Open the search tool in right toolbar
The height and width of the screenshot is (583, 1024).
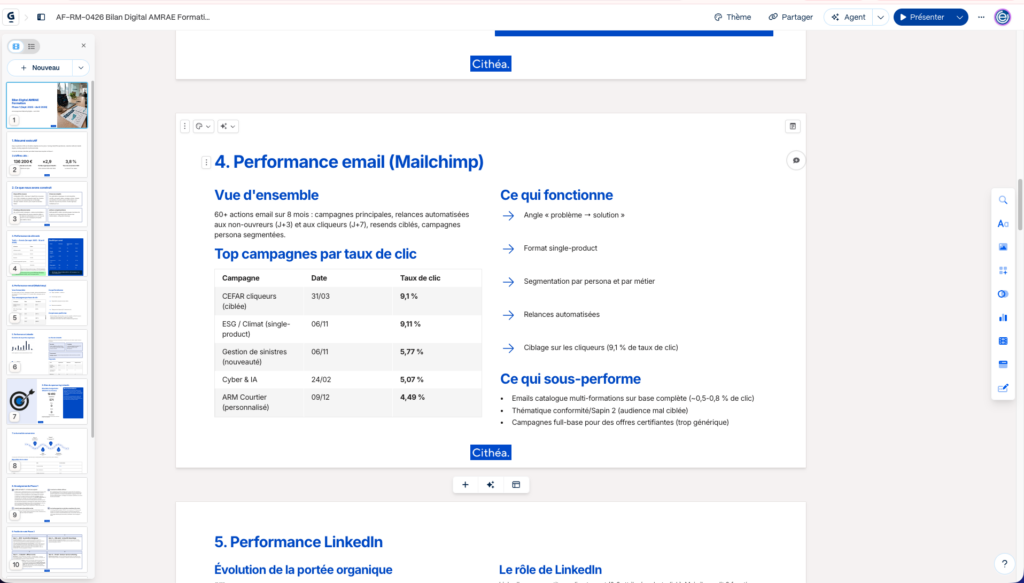(x=1003, y=200)
